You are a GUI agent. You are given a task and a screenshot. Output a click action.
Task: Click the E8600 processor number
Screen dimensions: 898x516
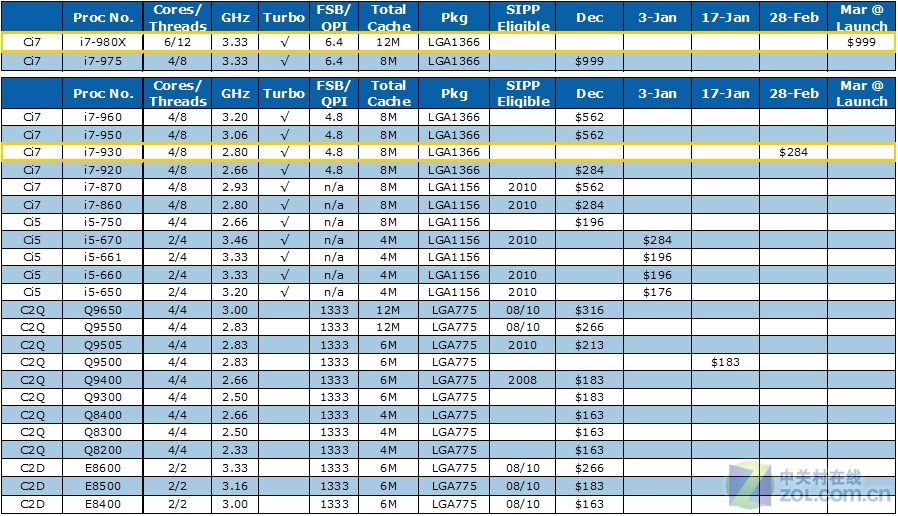coord(103,468)
